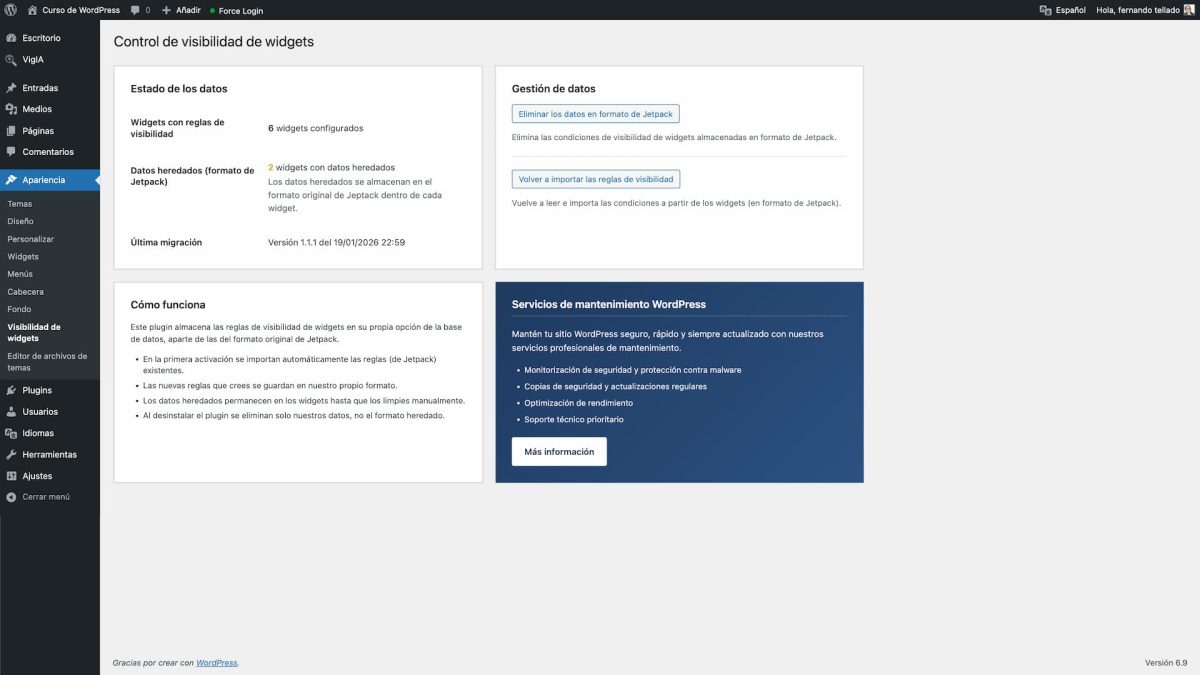
Task: Select the Escritorio dashboard icon
Action: [x=12, y=37]
